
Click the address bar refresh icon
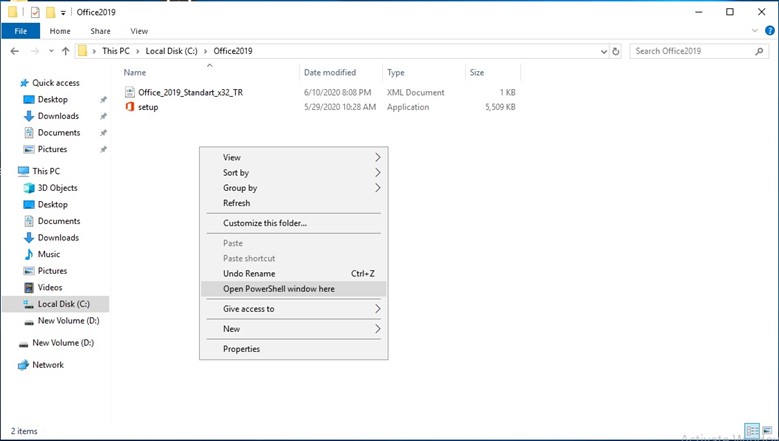616,51
